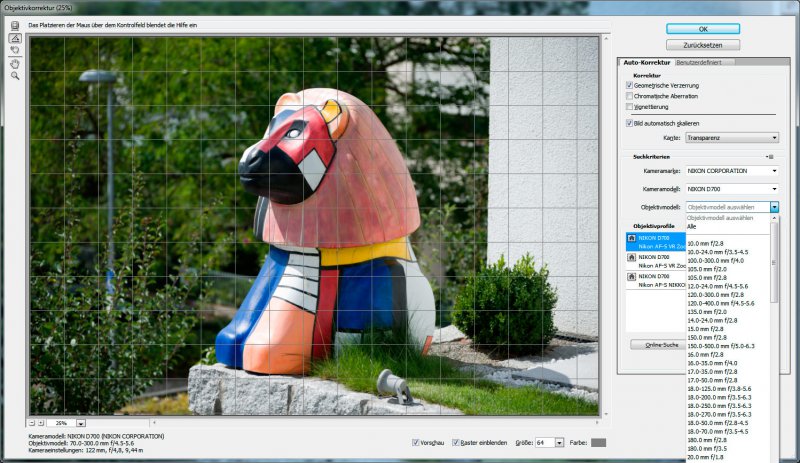This screenshot has width=800, height=463.
Task: Click the zoom out minus button
Action: point(32,423)
